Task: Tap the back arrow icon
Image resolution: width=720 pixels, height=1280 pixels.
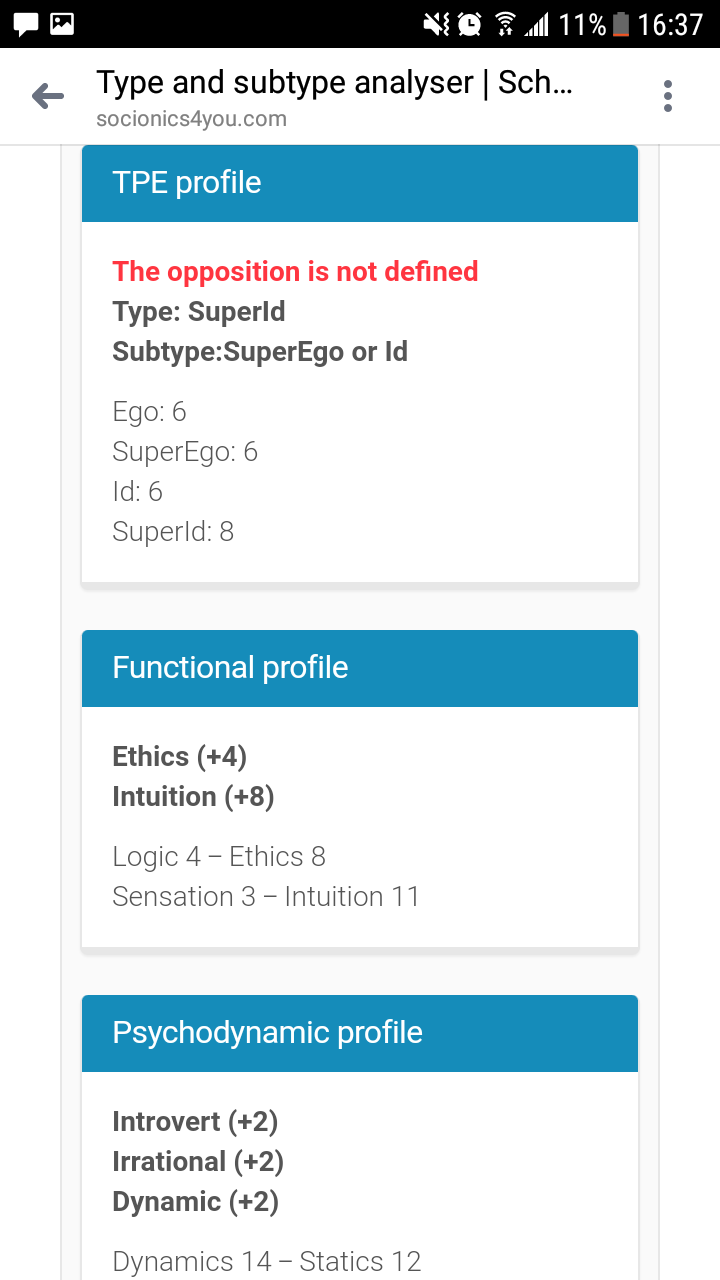Action: click(x=48, y=96)
